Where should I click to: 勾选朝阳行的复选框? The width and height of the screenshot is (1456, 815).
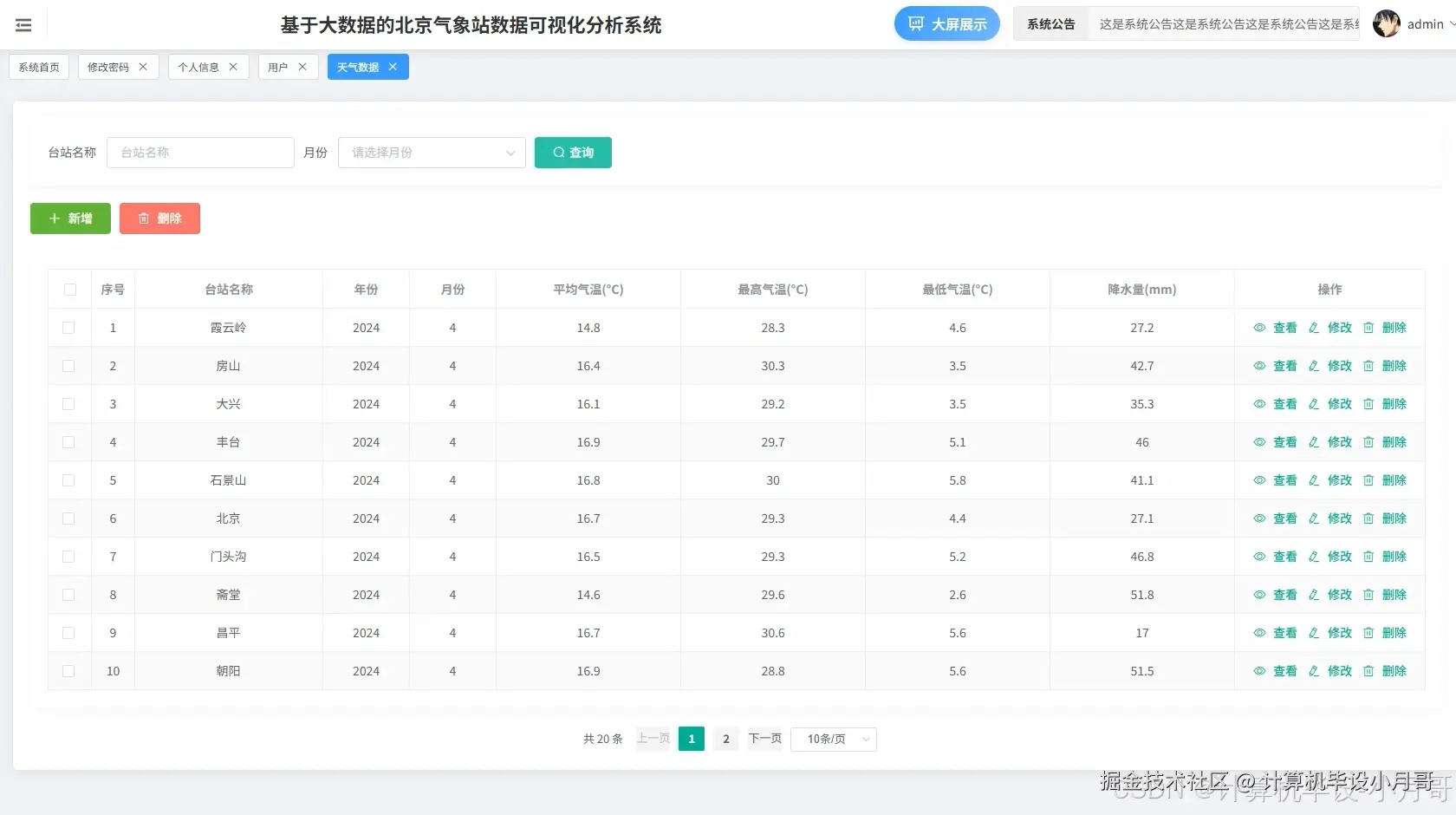pos(69,671)
